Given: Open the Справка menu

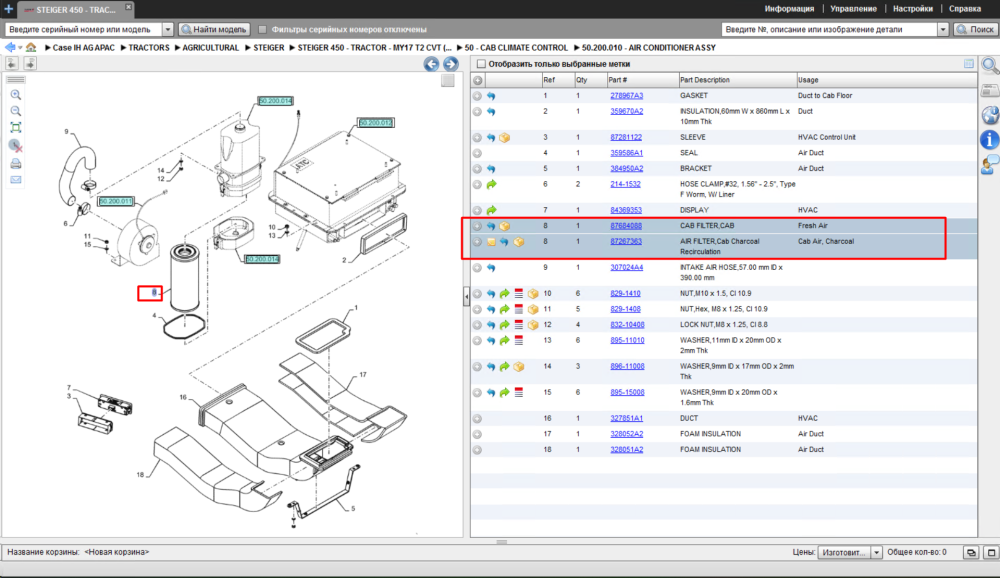Looking at the screenshot, I should (x=965, y=9).
